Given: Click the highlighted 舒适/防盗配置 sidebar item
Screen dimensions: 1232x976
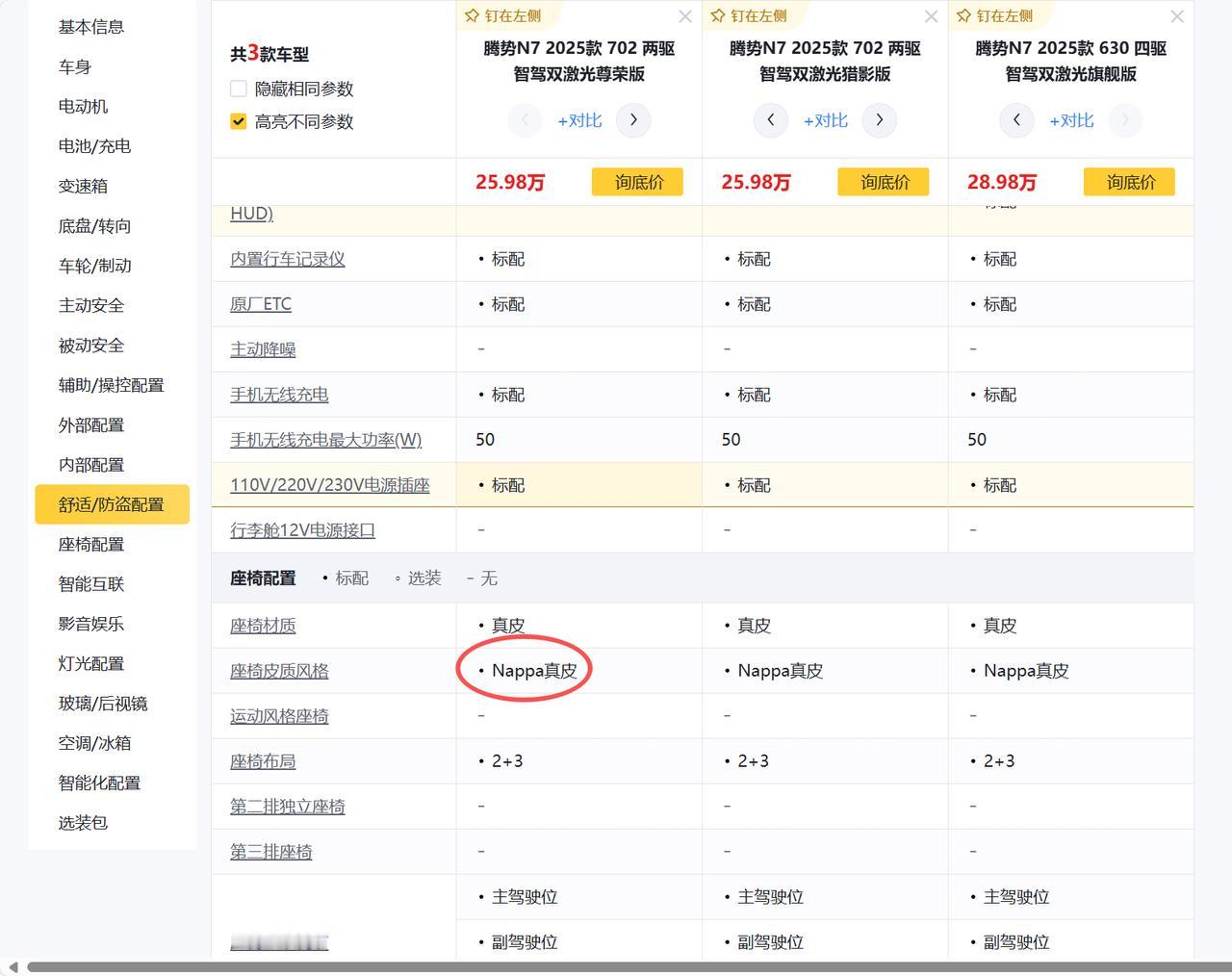Looking at the screenshot, I should pos(112,504).
